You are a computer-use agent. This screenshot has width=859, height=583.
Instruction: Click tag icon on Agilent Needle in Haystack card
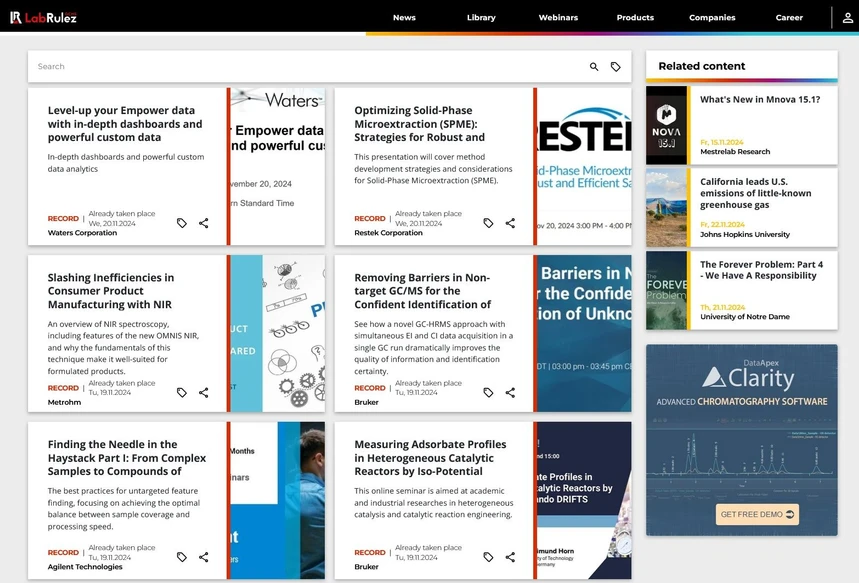click(x=182, y=557)
